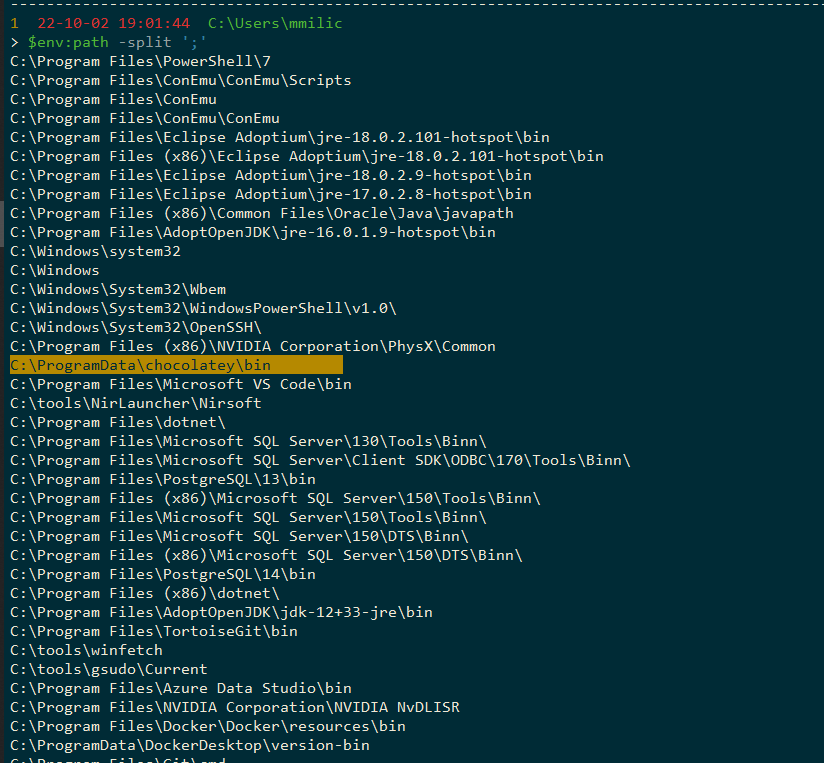This screenshot has height=763, width=824.
Task: Click line C:\Program Files (x86)\dotnet\
Action: (145, 593)
